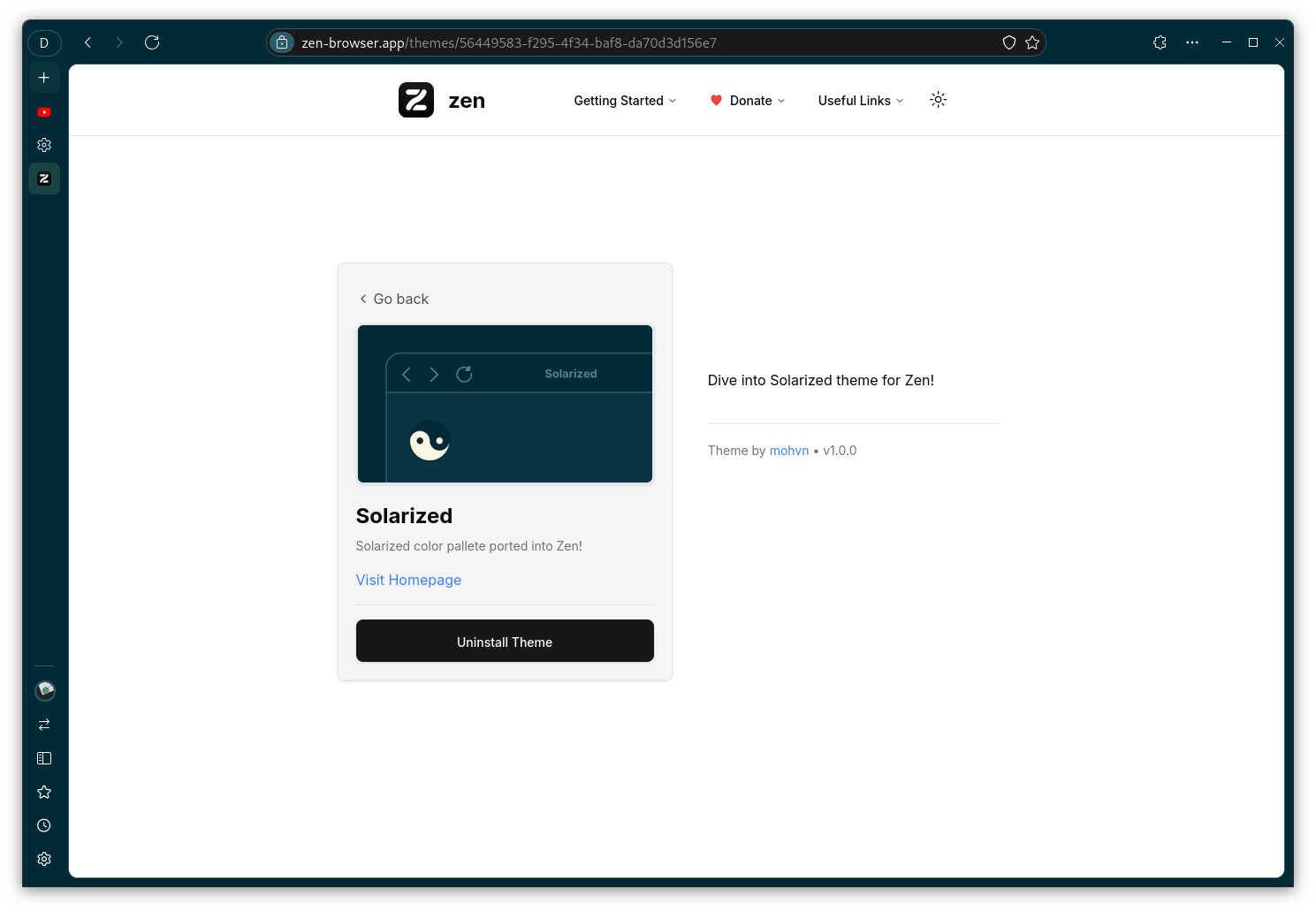Click the Uninstall Theme button

505,642
